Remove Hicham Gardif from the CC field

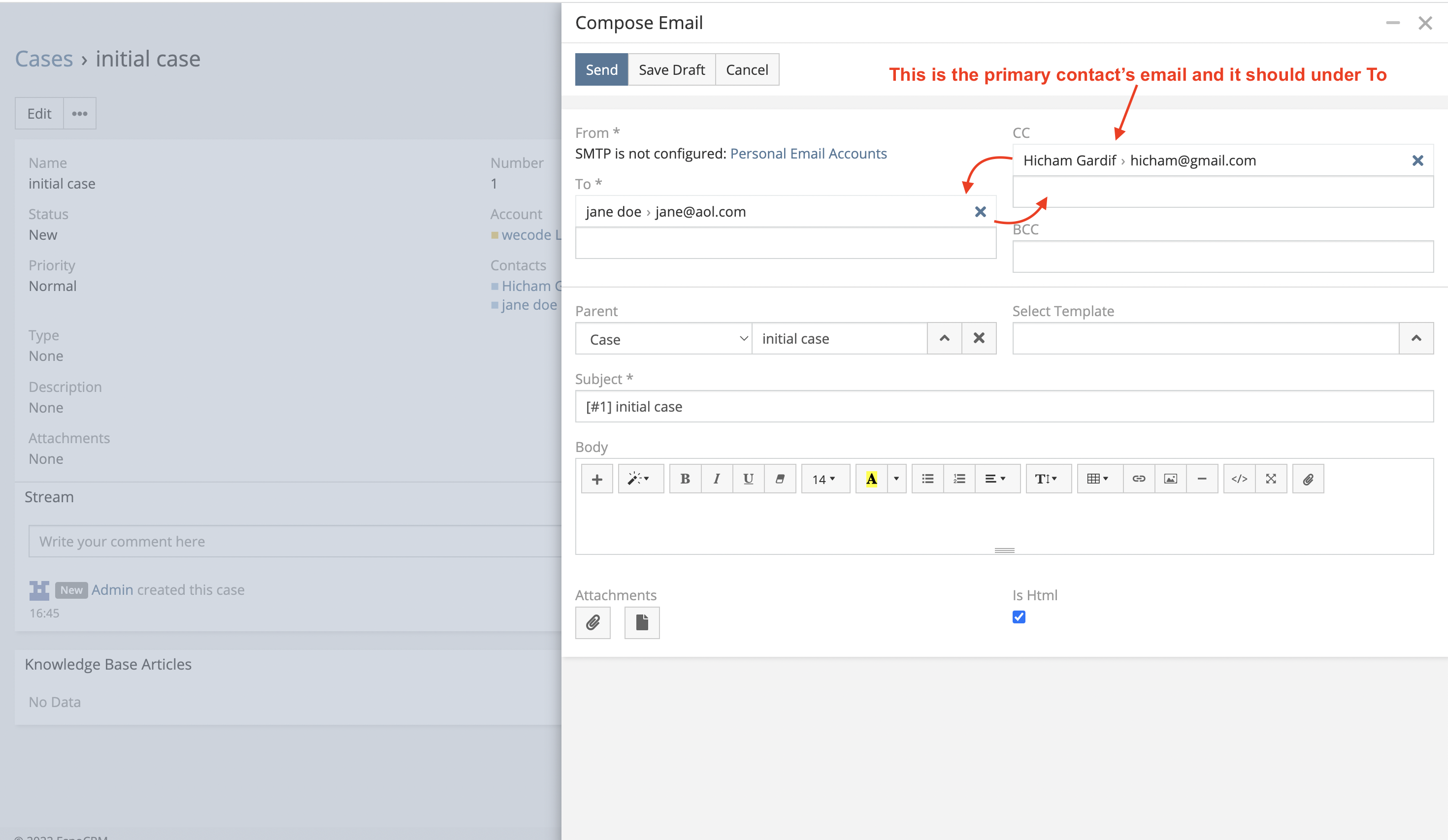tap(1418, 161)
